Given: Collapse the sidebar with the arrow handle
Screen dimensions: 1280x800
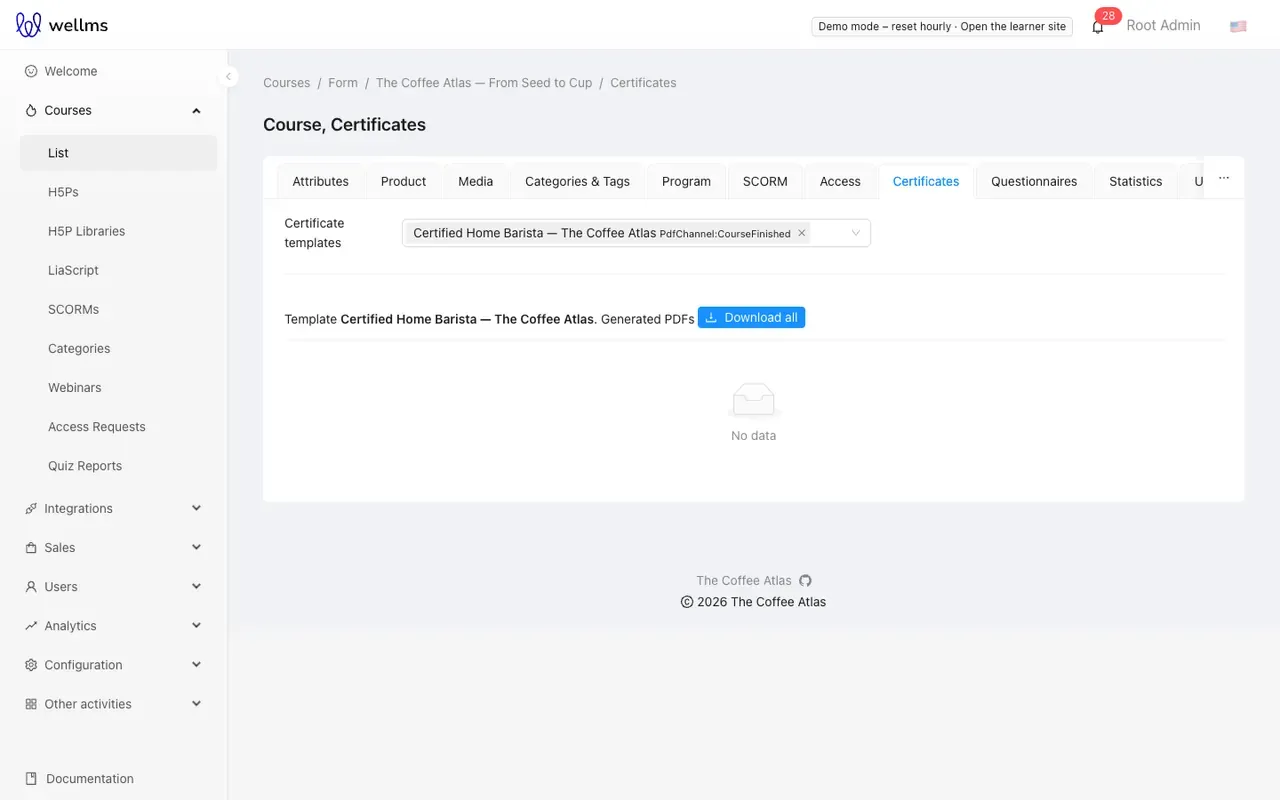Looking at the screenshot, I should tap(228, 76).
